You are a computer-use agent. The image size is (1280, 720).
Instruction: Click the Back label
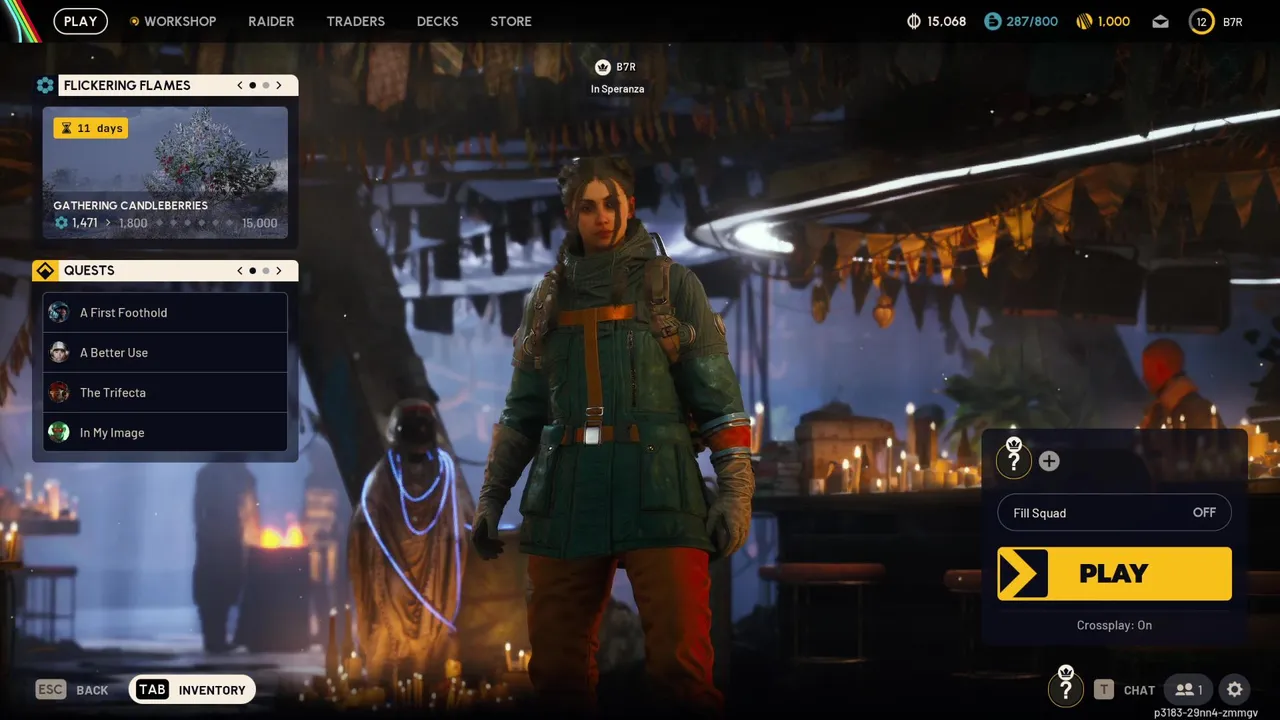click(x=92, y=690)
